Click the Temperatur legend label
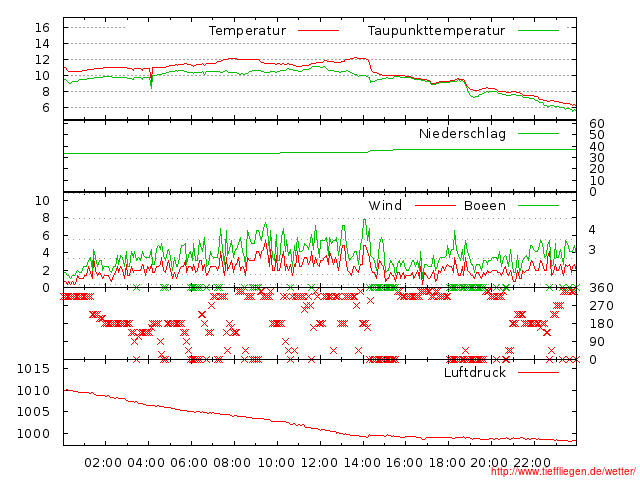The image size is (640, 480). point(247,31)
